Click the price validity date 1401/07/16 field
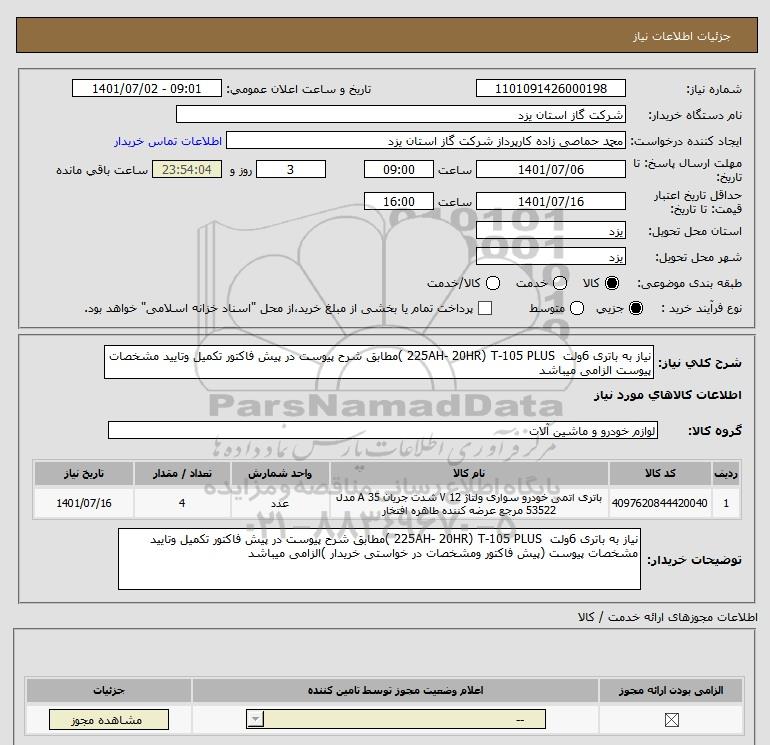 [x=550, y=201]
